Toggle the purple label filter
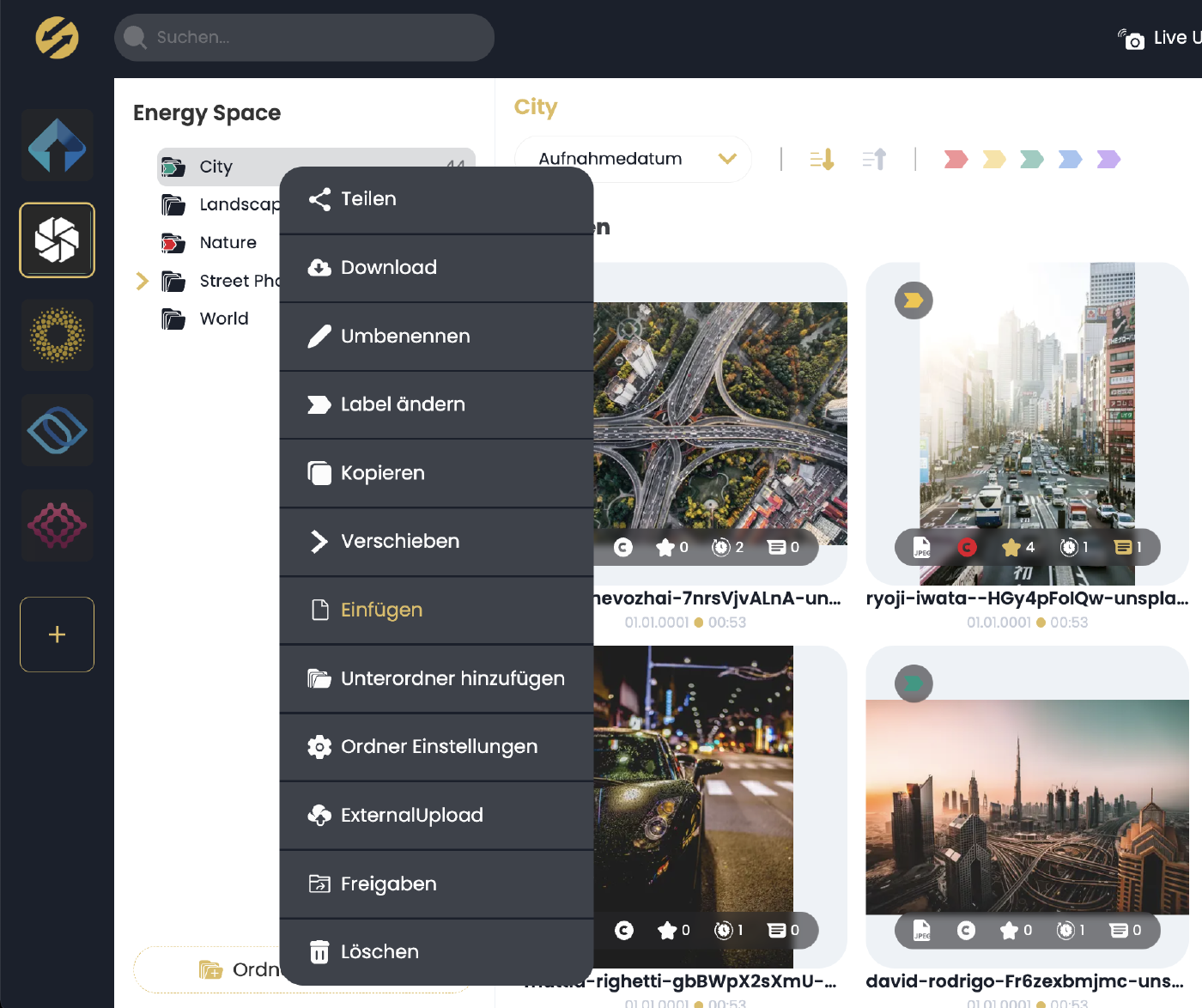The height and width of the screenshot is (1008, 1202). pos(1108,160)
